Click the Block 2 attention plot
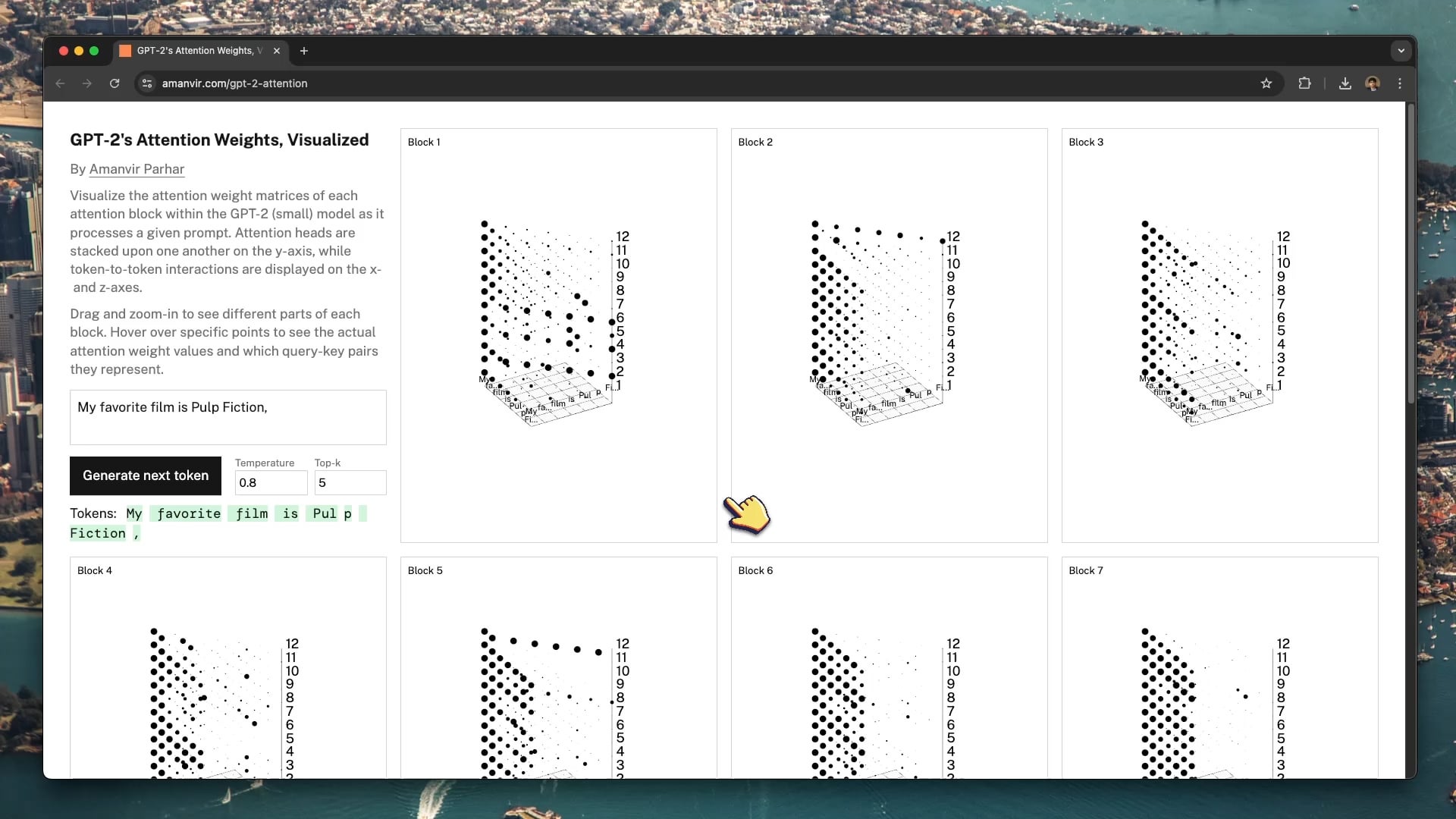The width and height of the screenshot is (1456, 819). coord(889,335)
